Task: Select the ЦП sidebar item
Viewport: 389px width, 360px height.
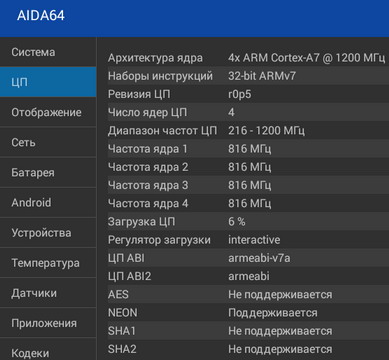Action: pyautogui.click(x=48, y=82)
